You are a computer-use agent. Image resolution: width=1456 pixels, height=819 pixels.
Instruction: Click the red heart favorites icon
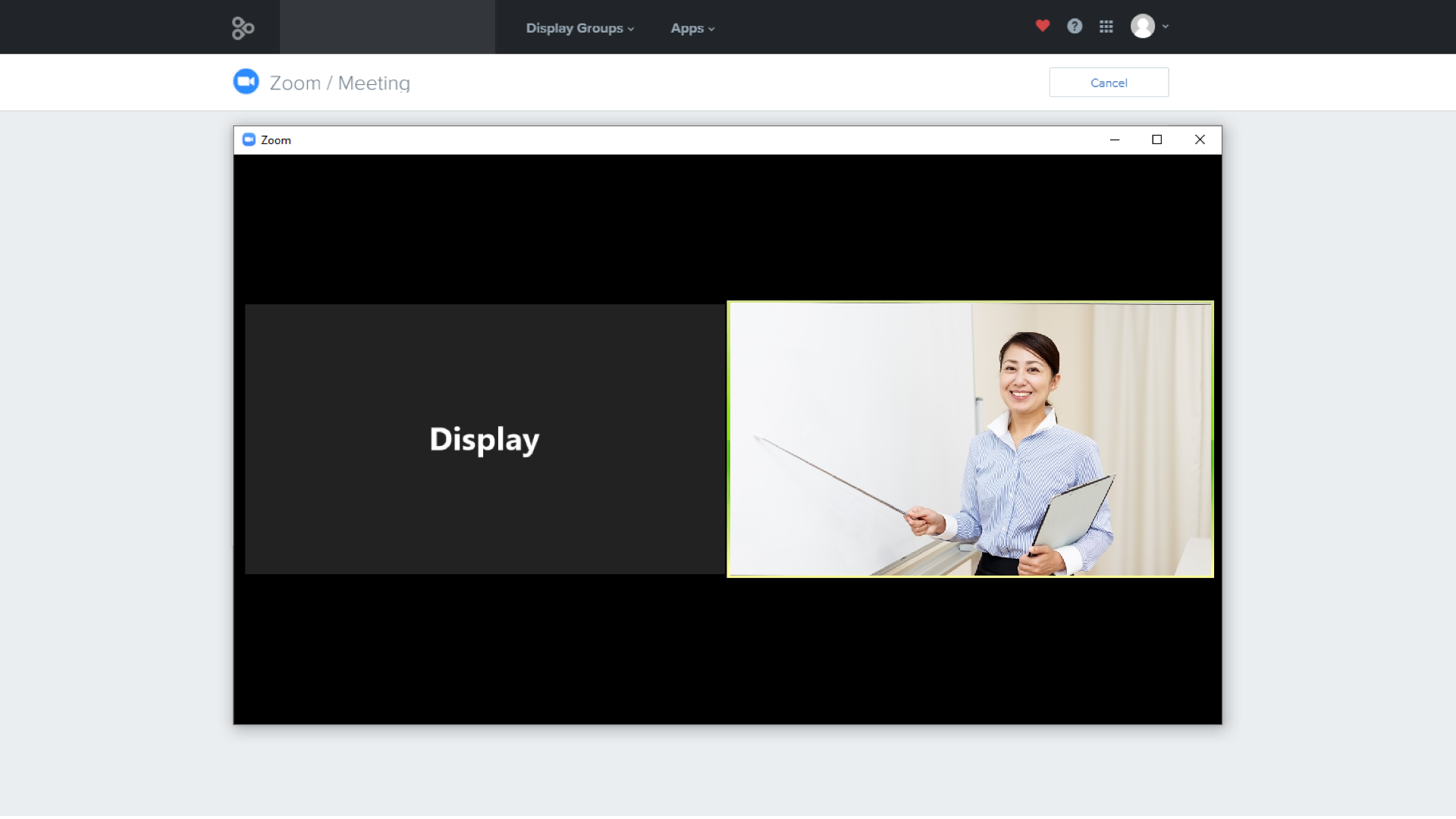[x=1043, y=26]
